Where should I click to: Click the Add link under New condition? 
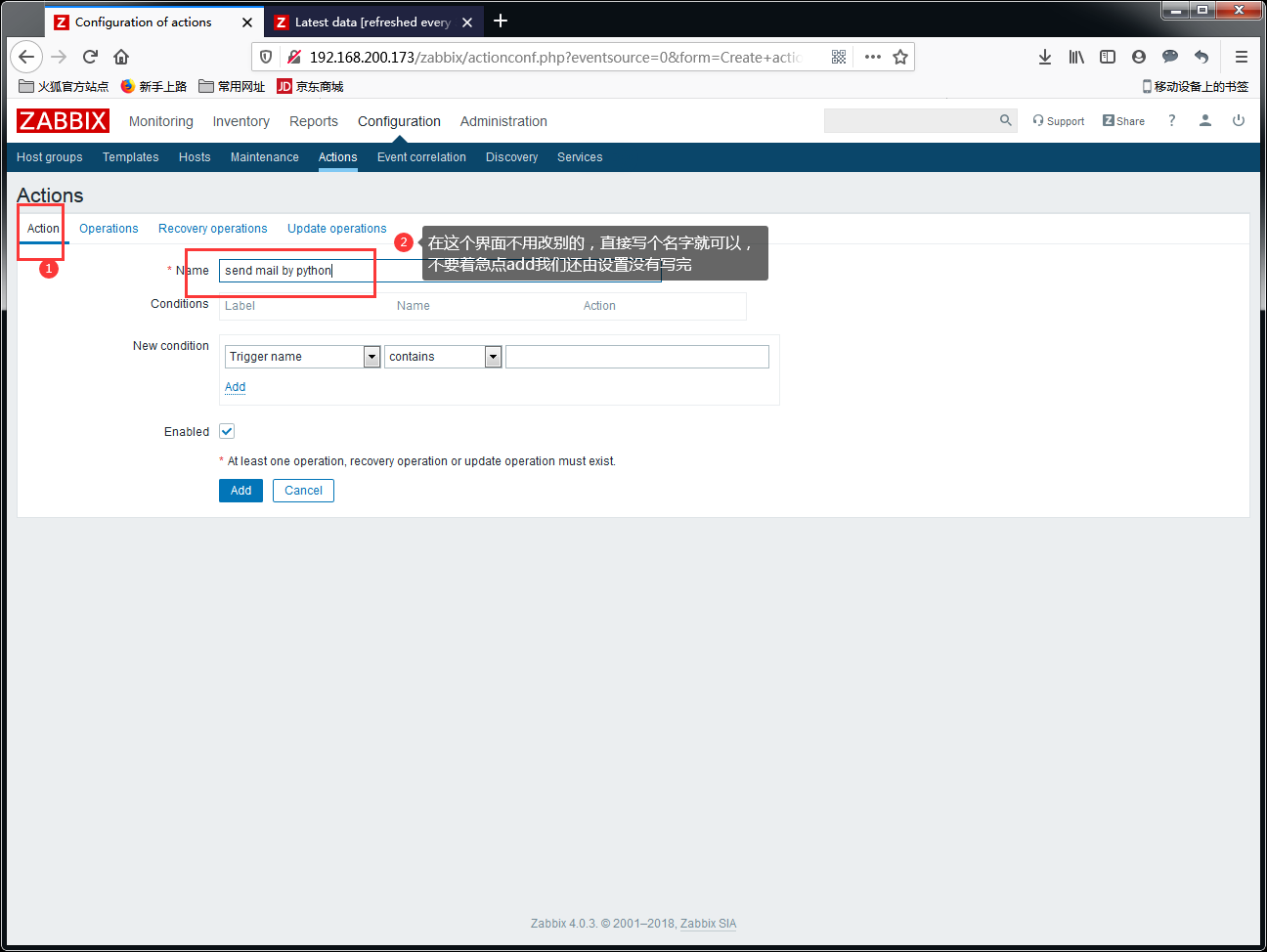click(236, 387)
